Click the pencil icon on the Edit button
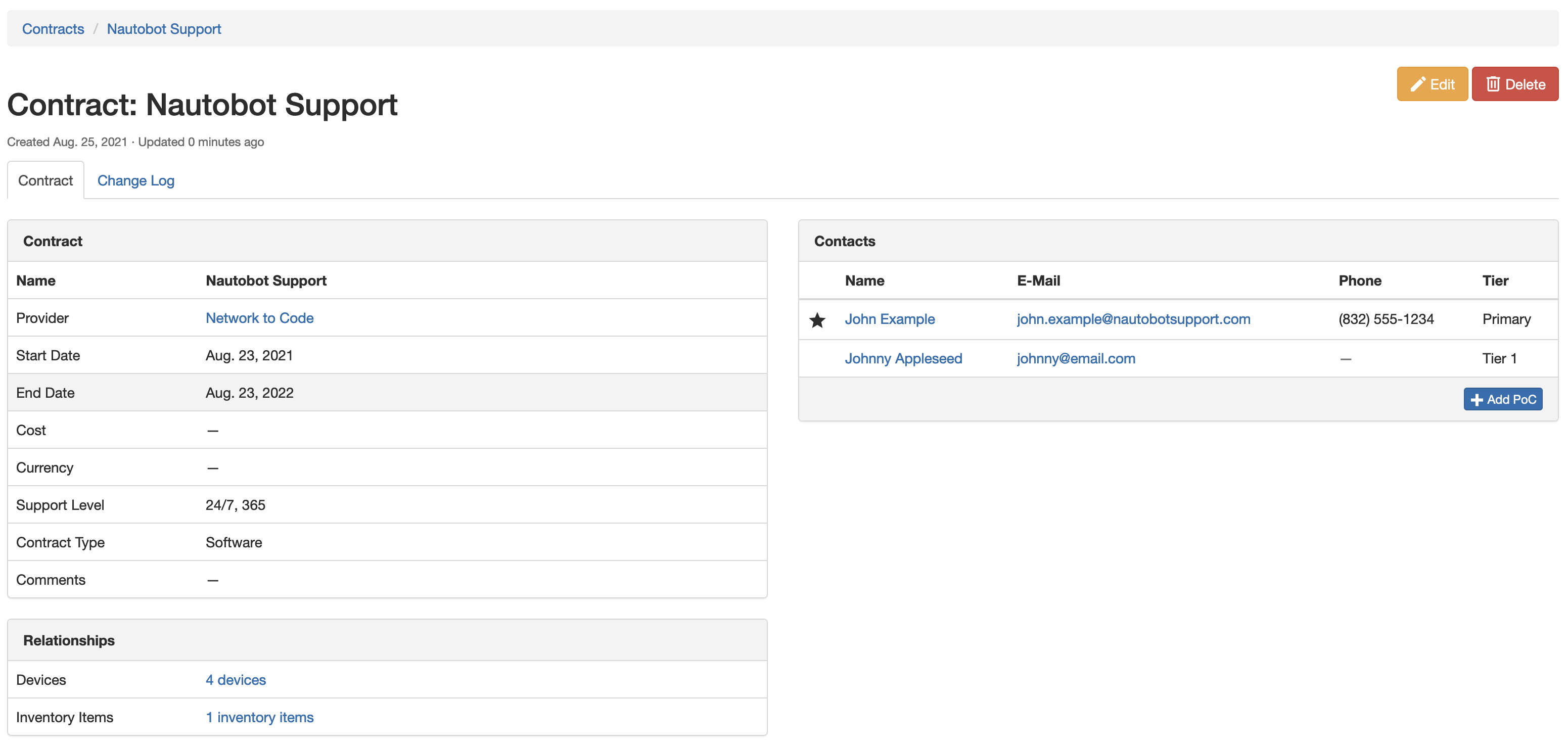This screenshot has width=1568, height=749. [1418, 84]
